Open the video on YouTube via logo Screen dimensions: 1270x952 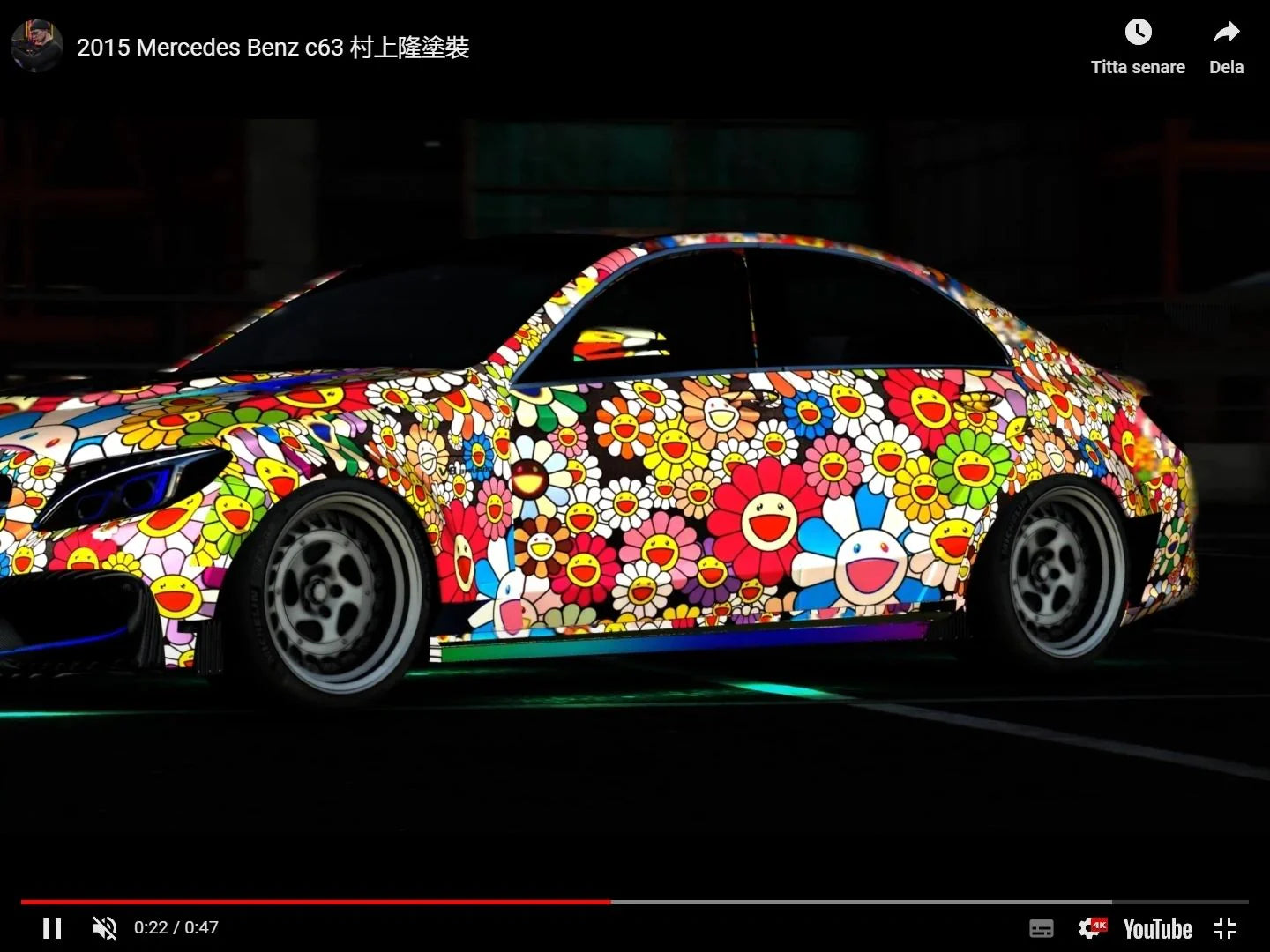(x=1157, y=928)
